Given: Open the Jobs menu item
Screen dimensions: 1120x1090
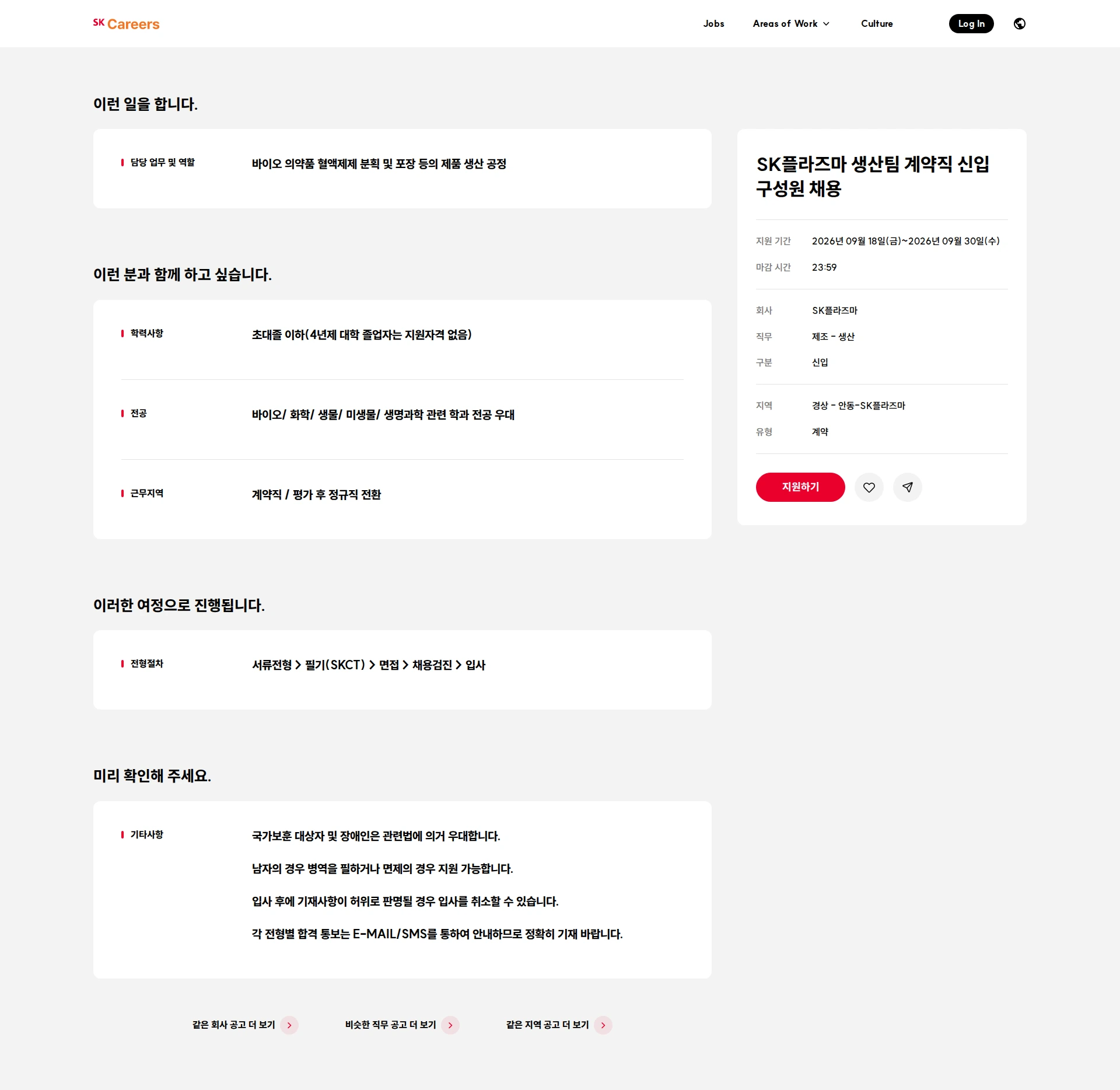Looking at the screenshot, I should tap(713, 24).
